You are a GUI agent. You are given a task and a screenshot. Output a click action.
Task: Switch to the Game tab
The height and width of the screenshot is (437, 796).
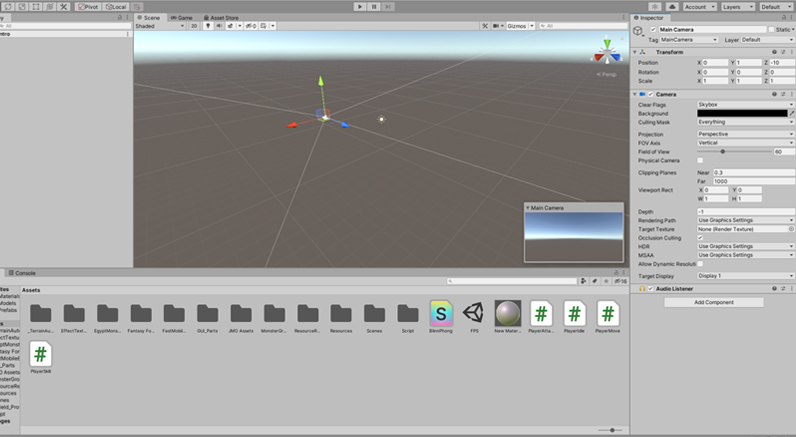coord(183,18)
